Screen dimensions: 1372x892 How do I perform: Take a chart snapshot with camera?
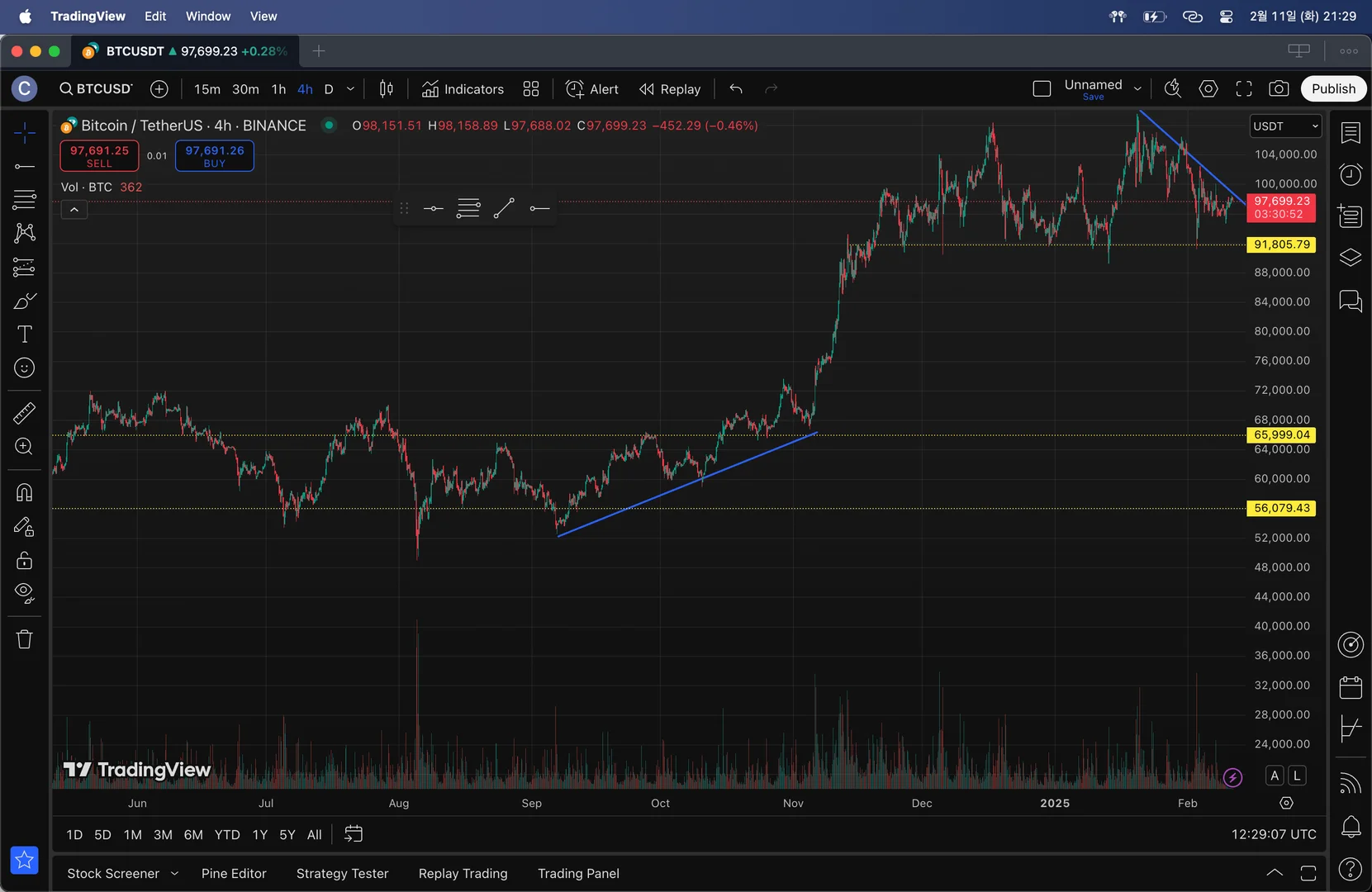click(x=1279, y=89)
